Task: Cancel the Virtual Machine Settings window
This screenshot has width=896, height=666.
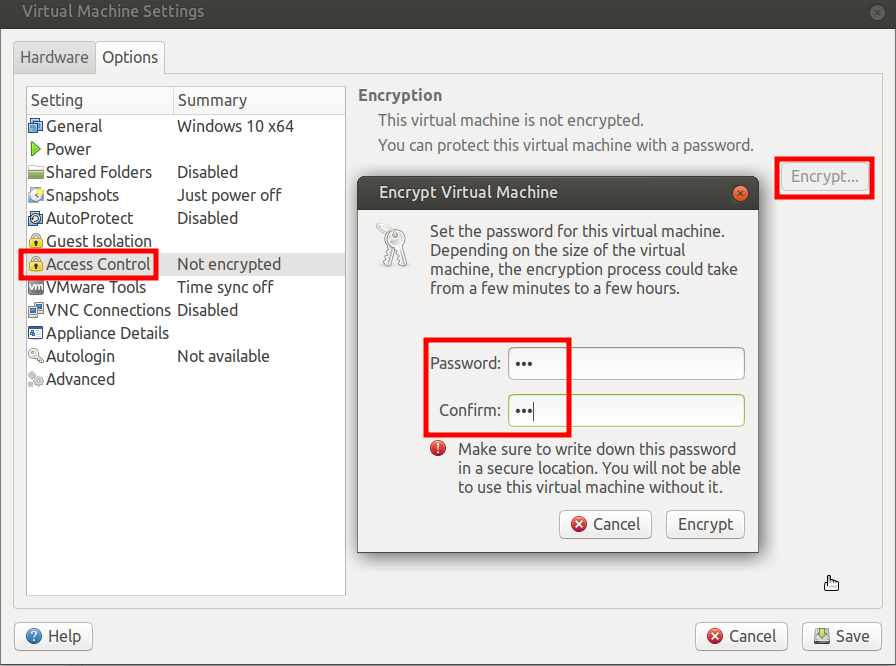Action: 741,636
